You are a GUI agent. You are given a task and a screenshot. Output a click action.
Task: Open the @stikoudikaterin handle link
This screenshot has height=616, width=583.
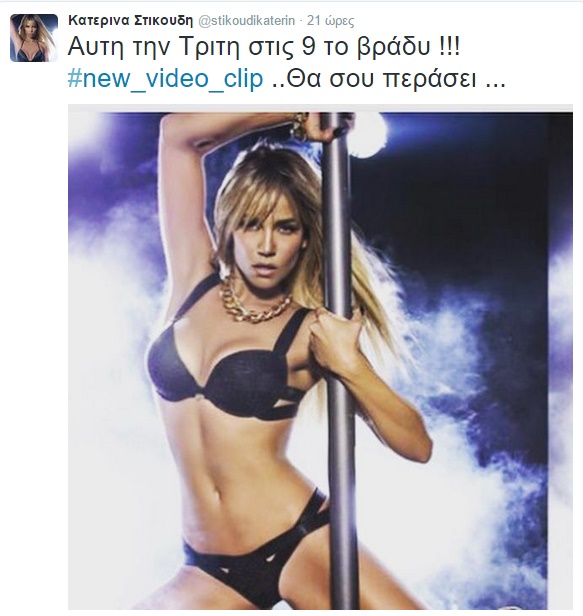247,20
